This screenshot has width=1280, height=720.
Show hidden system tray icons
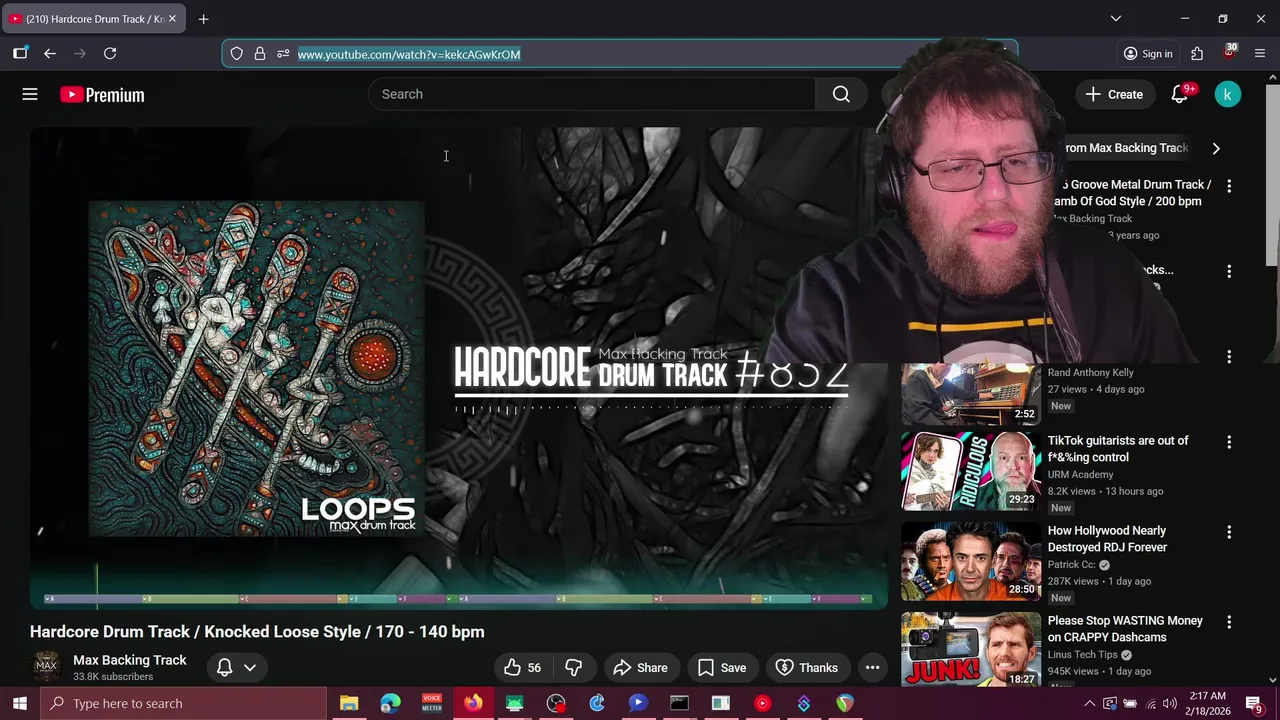click(x=1089, y=704)
